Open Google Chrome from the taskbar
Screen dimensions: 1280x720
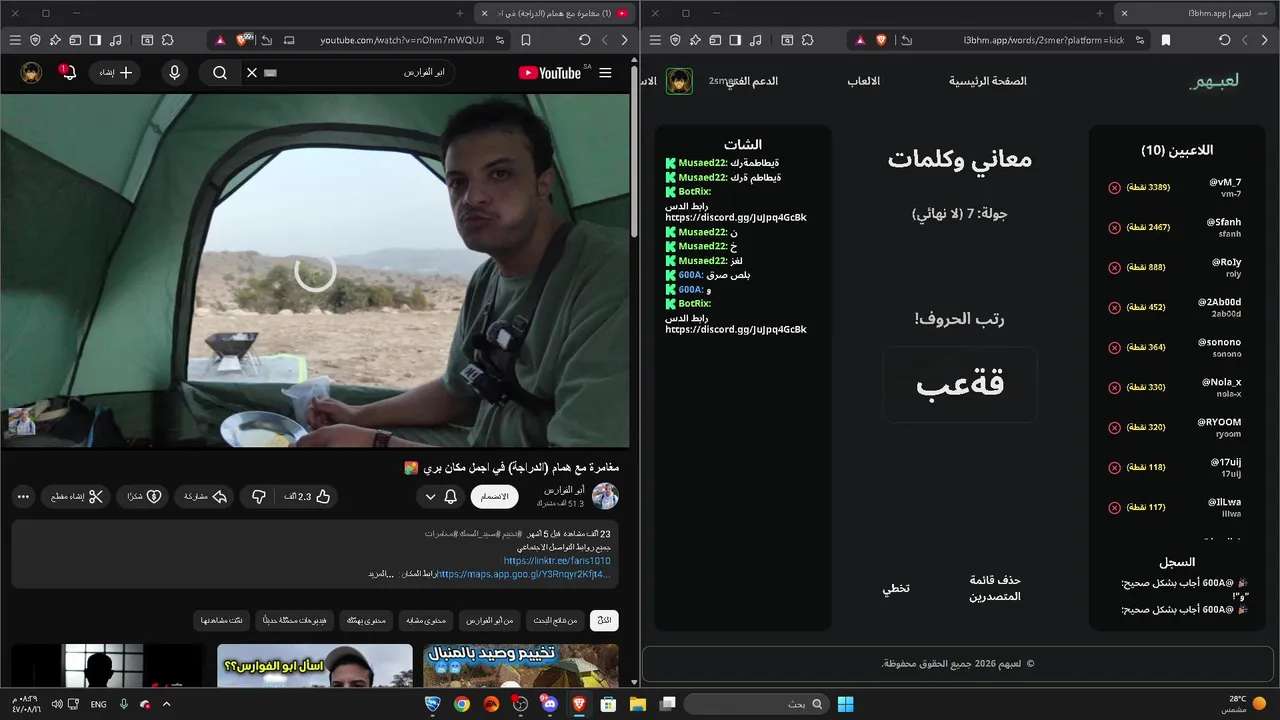(461, 704)
